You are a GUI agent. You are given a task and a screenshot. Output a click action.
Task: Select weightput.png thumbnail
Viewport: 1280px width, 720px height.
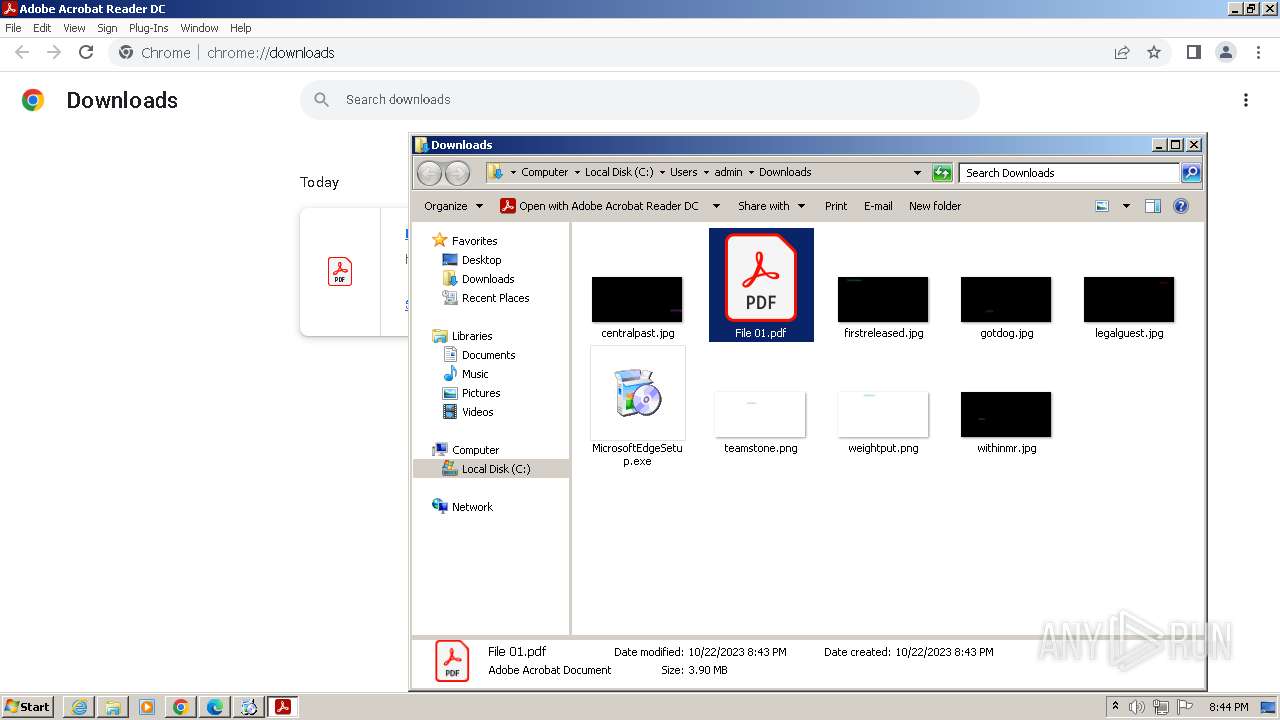point(883,414)
